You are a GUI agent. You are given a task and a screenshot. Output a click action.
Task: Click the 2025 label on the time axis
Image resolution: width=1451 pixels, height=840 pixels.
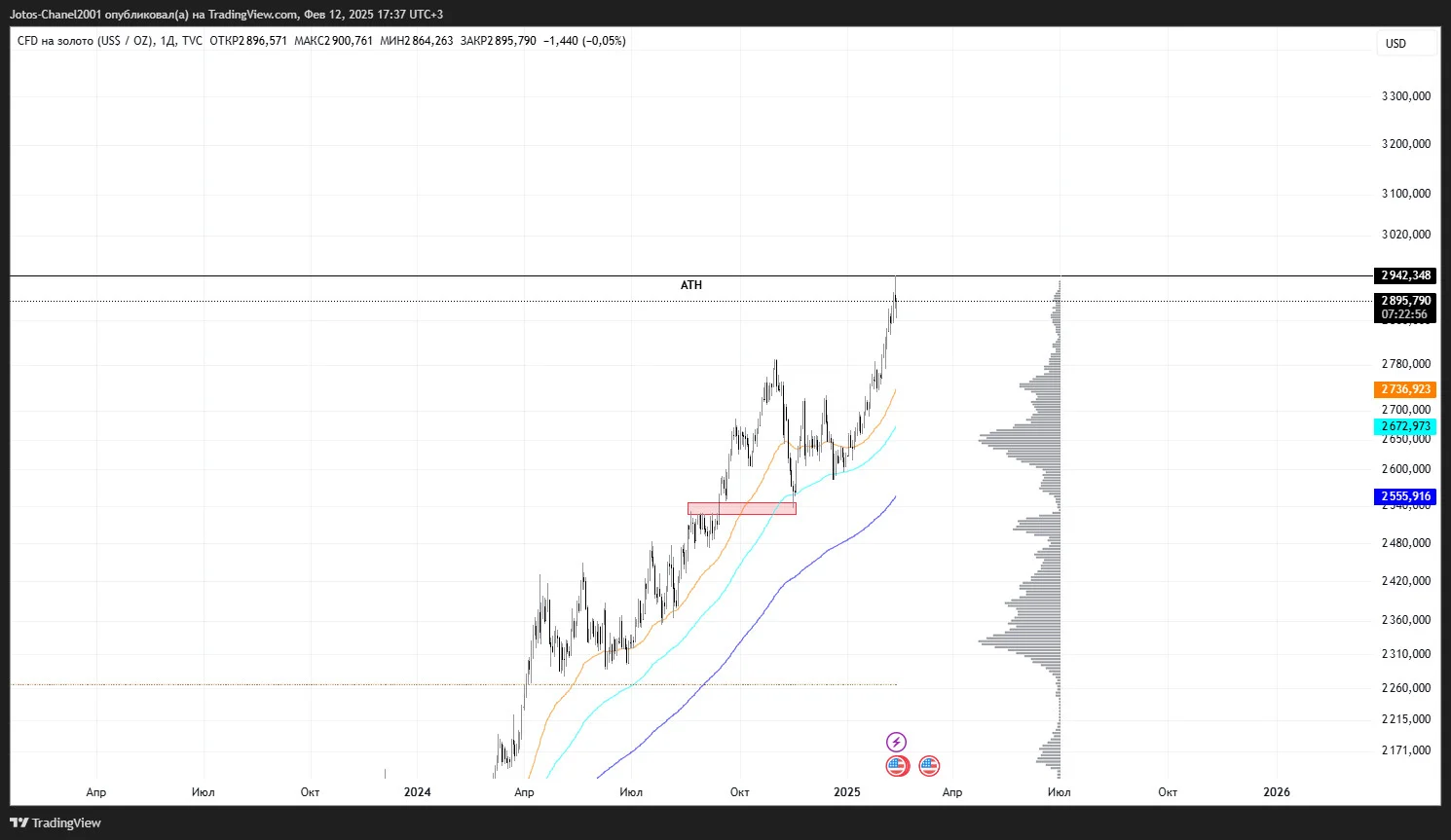(847, 792)
